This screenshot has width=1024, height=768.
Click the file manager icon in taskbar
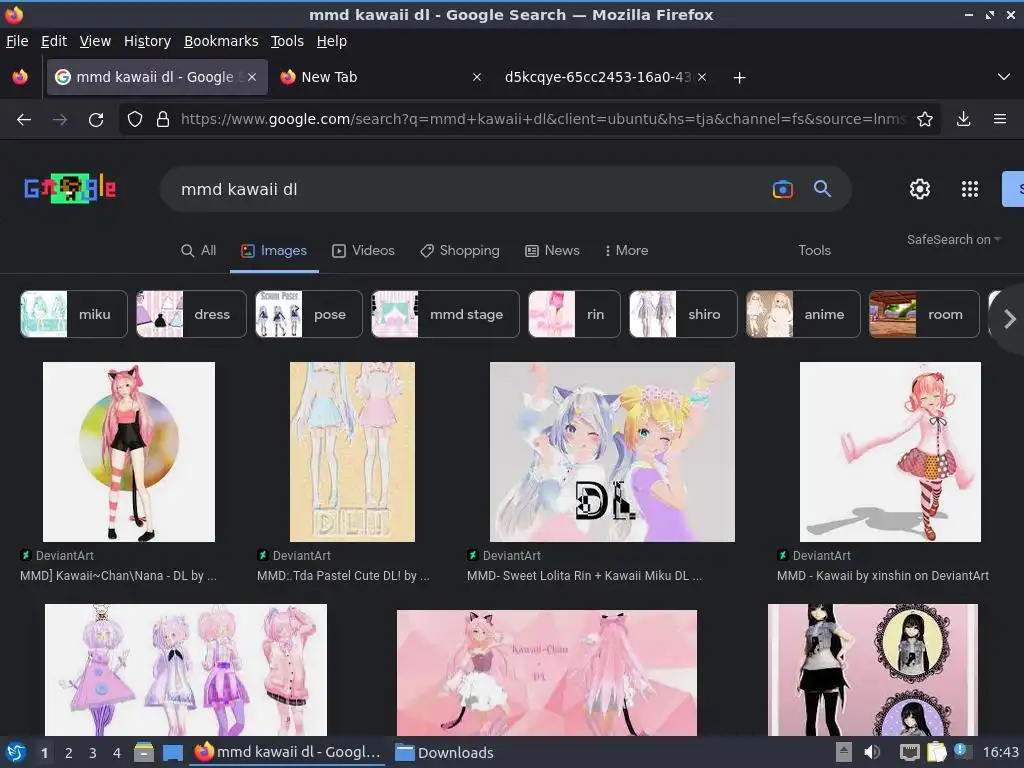point(144,752)
